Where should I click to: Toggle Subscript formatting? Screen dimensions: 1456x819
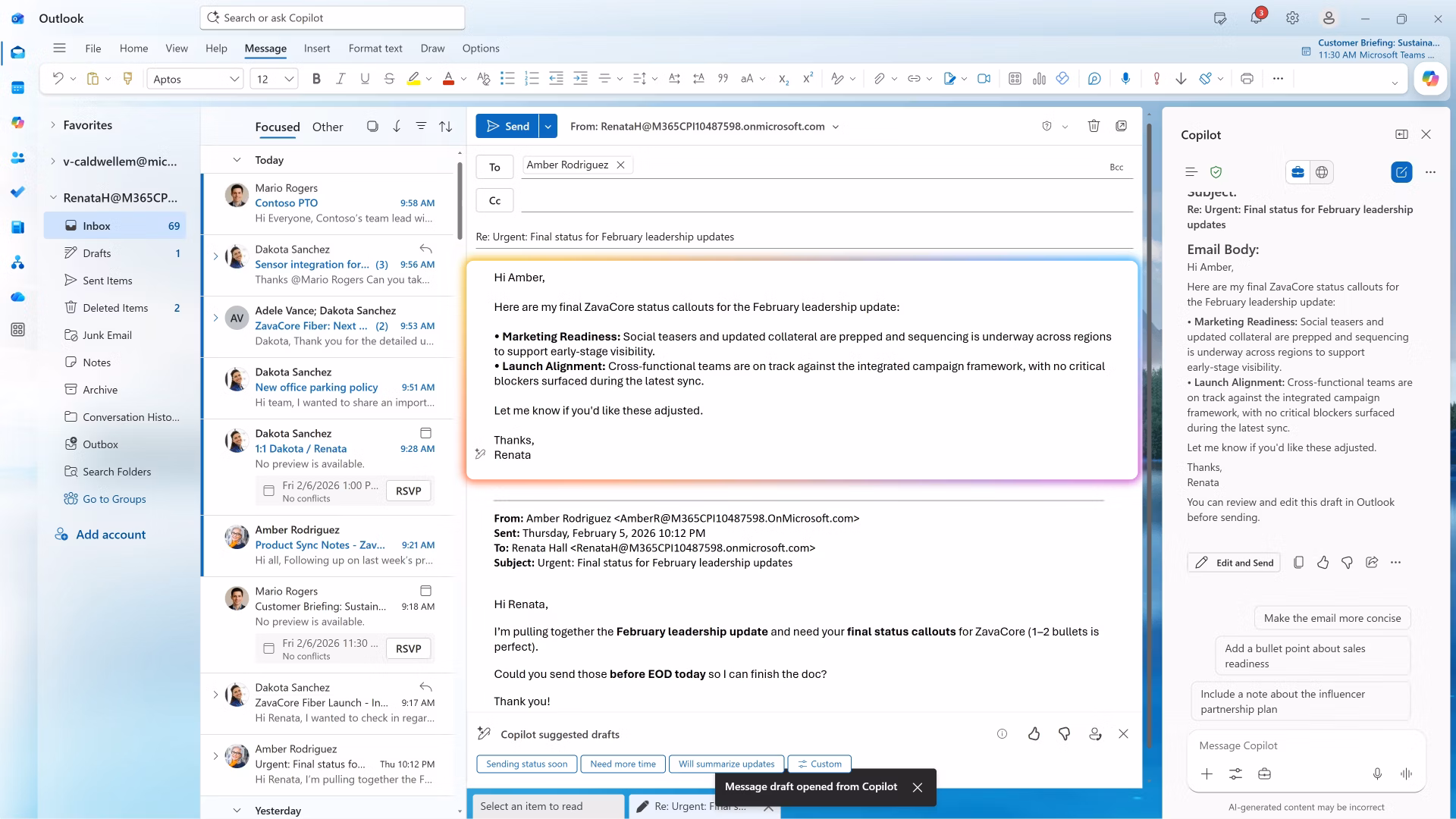pos(783,79)
